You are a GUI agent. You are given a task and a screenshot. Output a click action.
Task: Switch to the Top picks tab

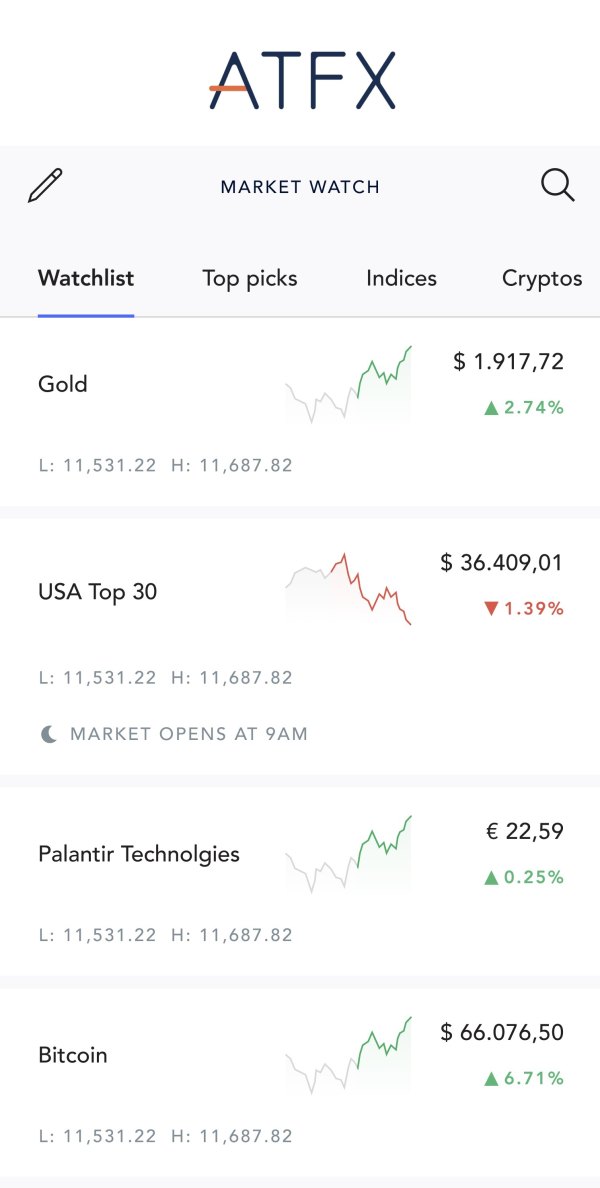[x=250, y=278]
